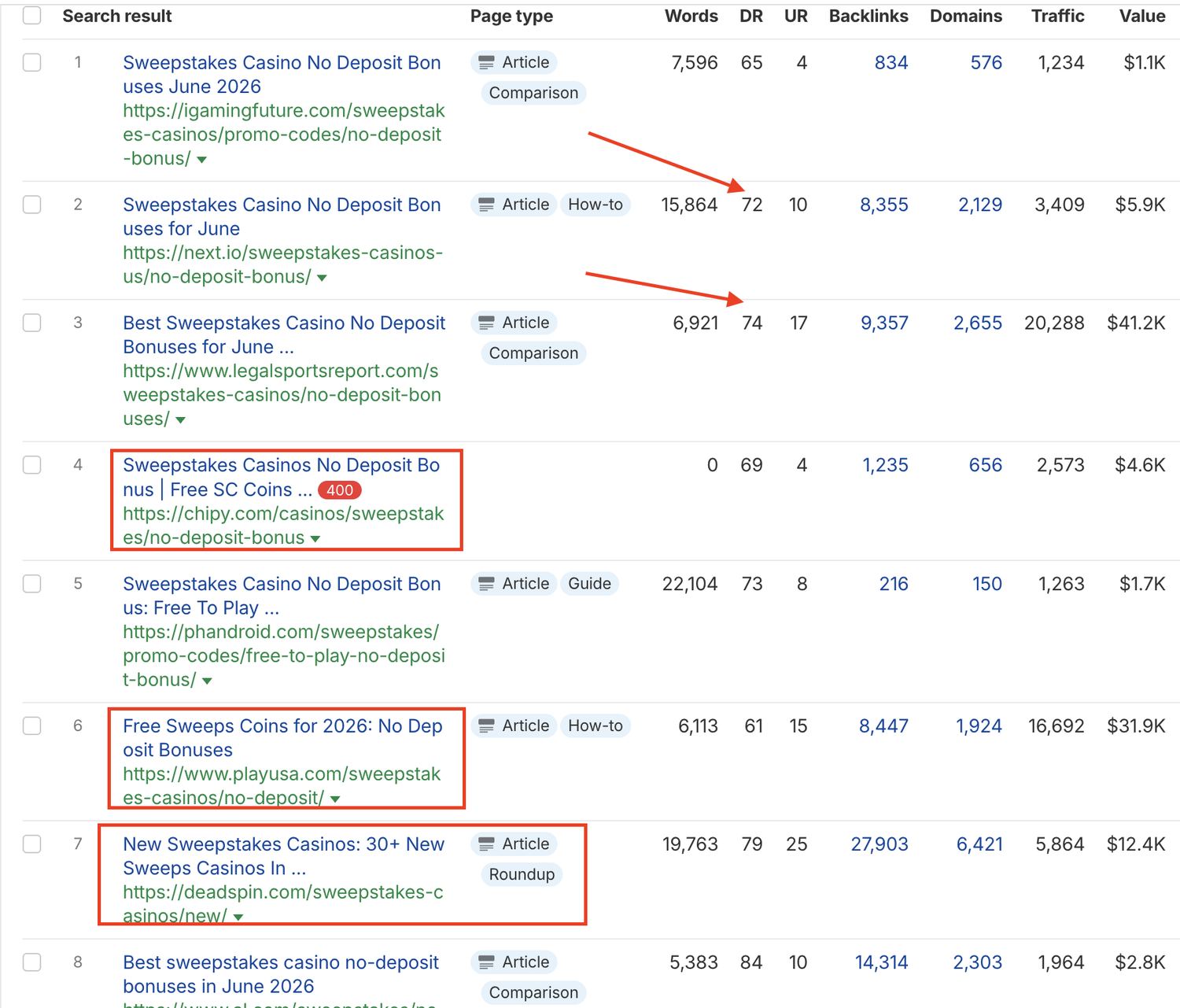Expand the phandroid.com URL dropdown arrow
Viewport: 1180px width, 1008px height.
pos(207,681)
